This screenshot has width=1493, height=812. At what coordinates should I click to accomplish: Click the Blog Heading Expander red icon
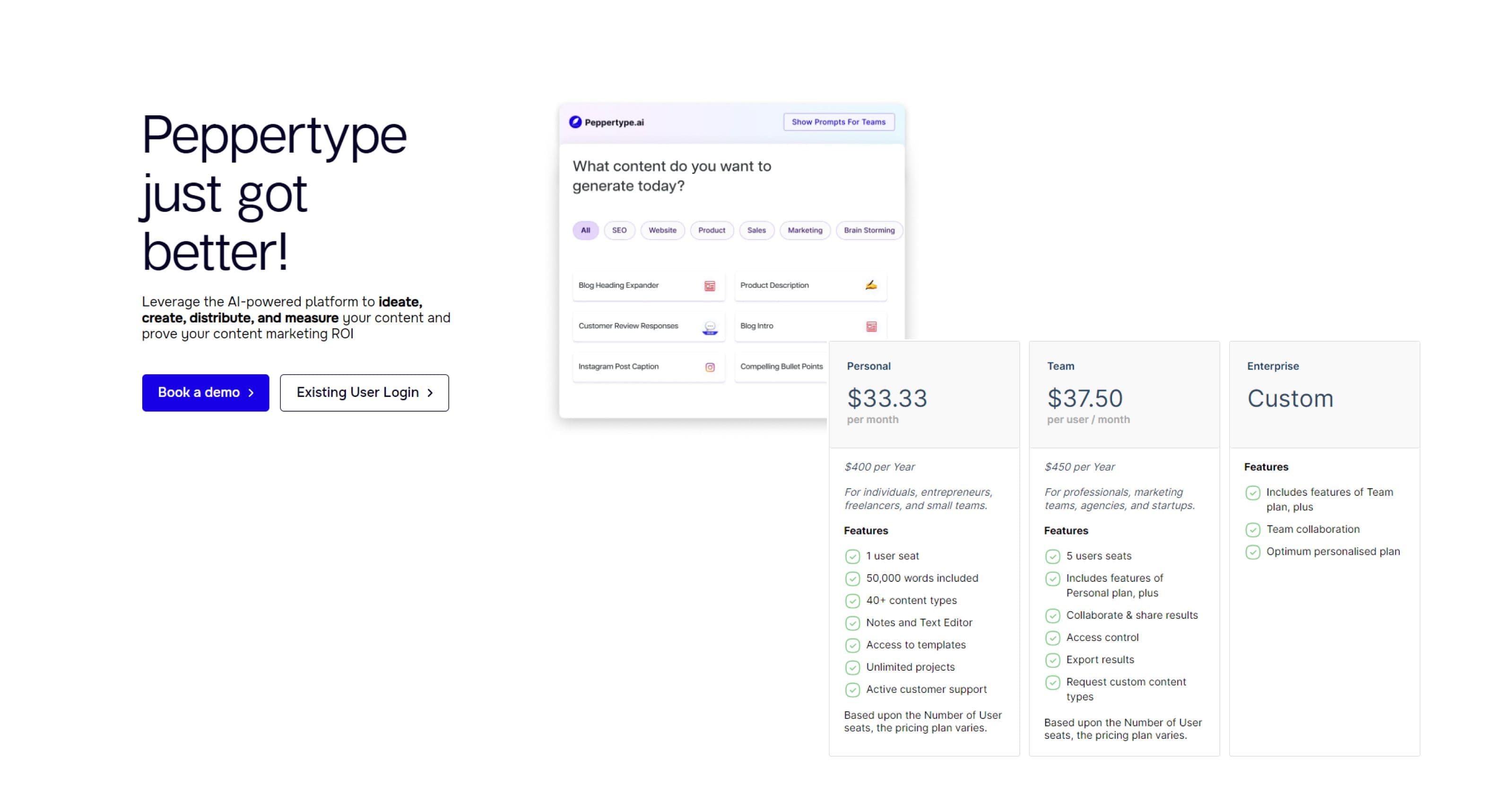pos(710,286)
